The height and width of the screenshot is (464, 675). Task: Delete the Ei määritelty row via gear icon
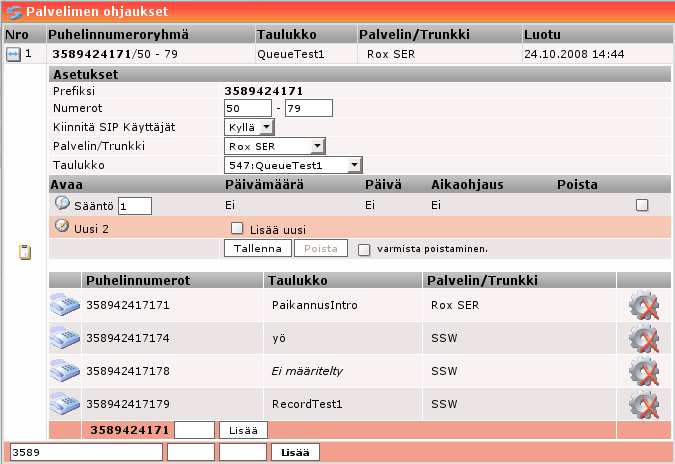(x=644, y=371)
